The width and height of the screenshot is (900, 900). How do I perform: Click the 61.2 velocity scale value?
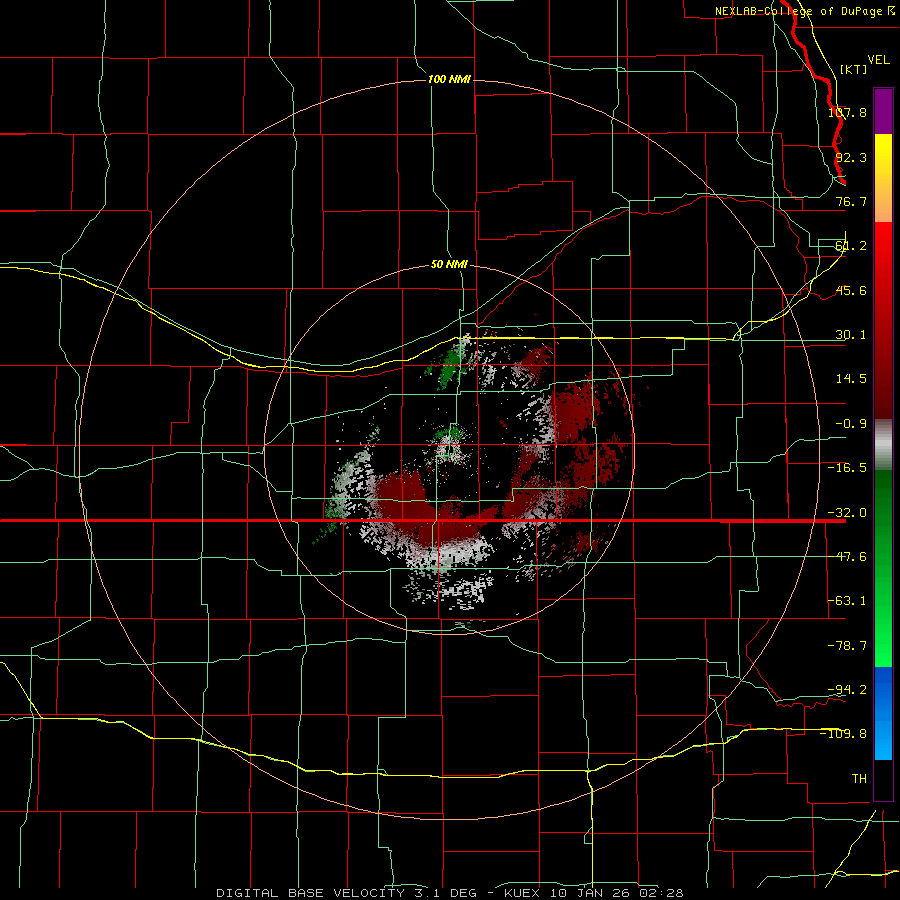[x=851, y=246]
